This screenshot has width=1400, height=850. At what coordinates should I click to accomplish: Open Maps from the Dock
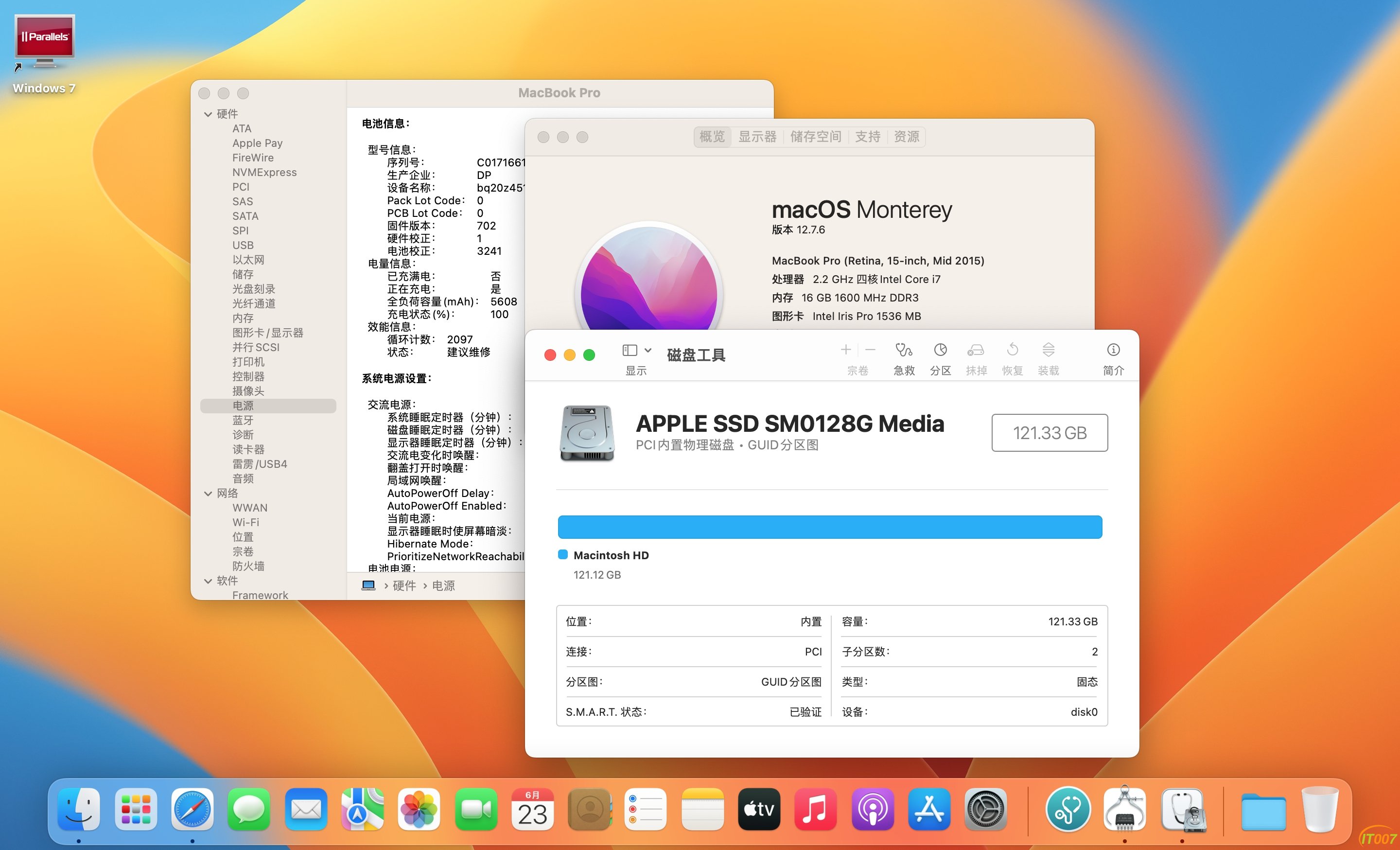coord(363,809)
